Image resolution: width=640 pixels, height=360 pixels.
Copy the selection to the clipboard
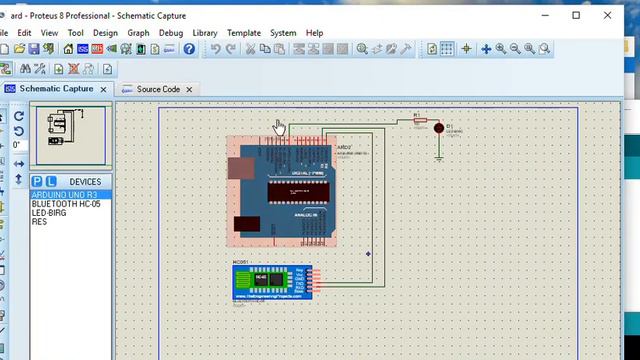pyautogui.click(x=265, y=49)
